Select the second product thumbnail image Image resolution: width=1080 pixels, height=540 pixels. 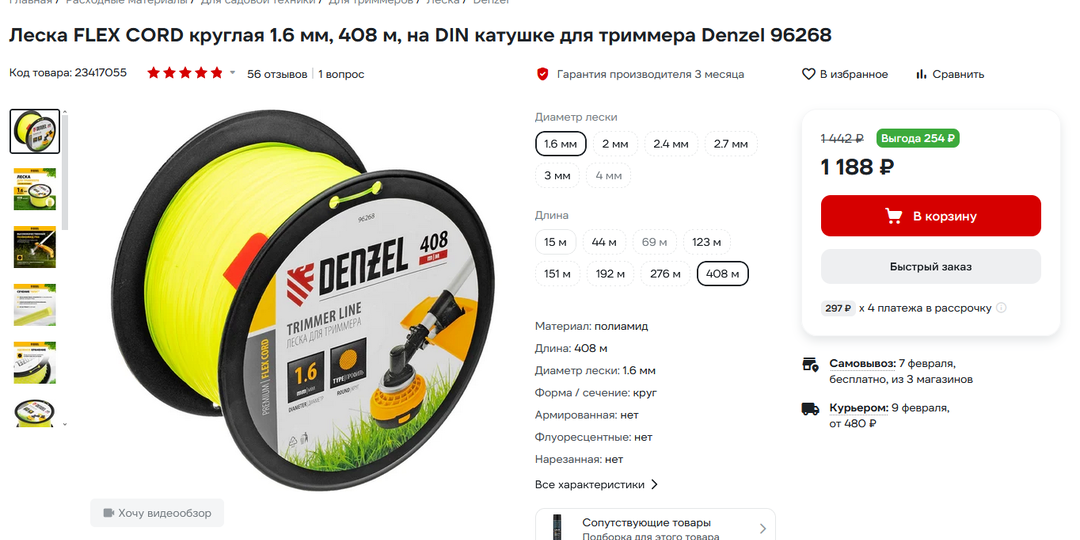pos(34,189)
